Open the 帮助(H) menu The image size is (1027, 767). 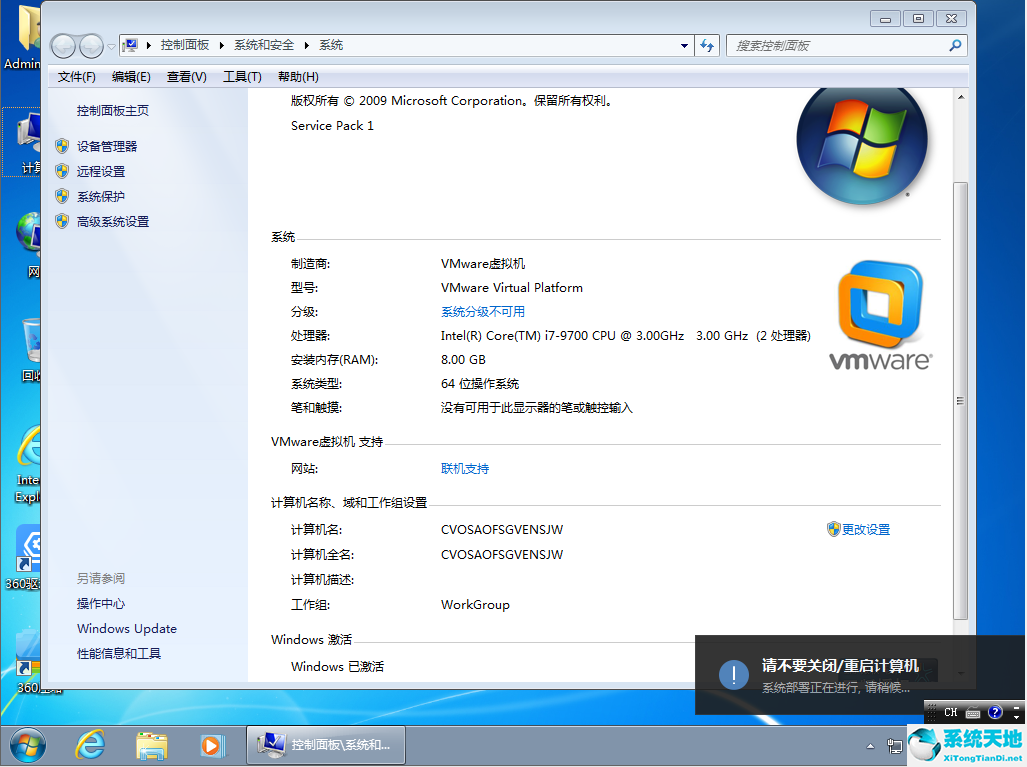coord(298,77)
